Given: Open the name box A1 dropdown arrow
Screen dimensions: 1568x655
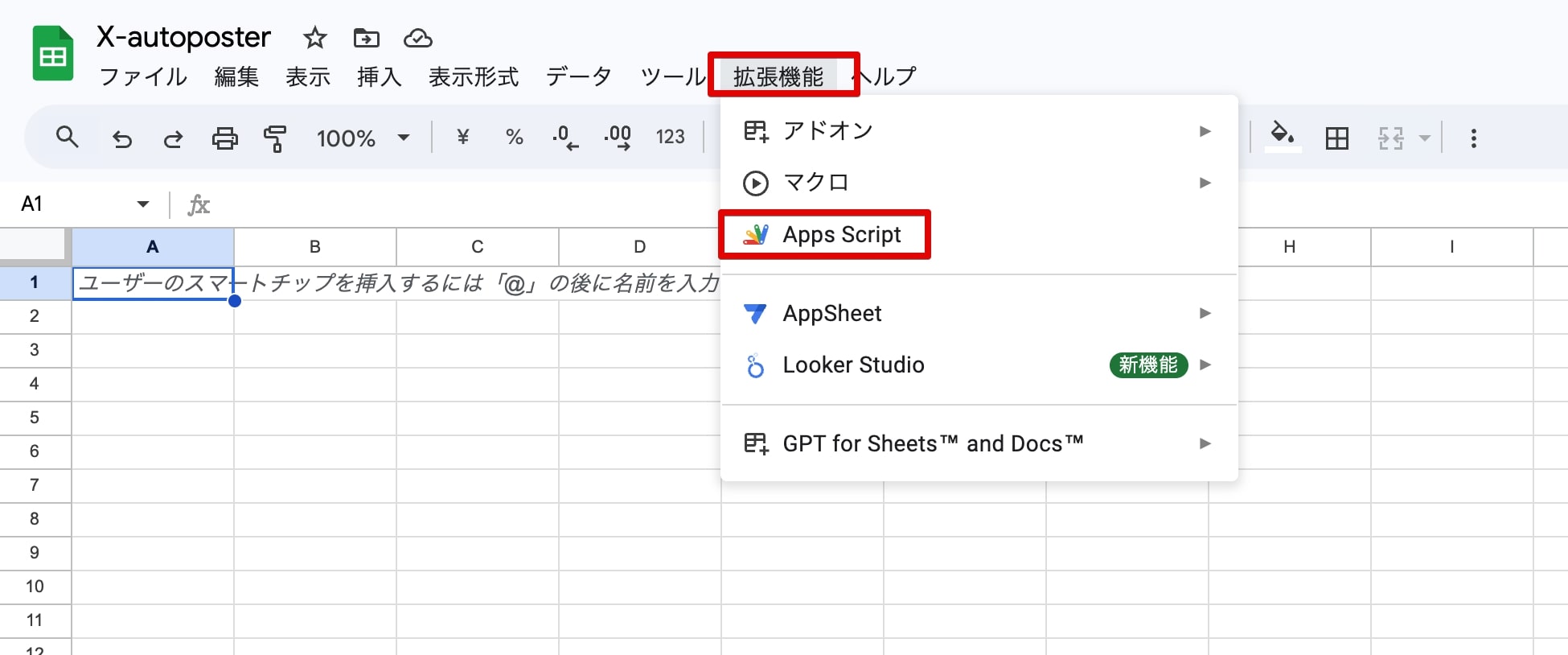Looking at the screenshot, I should pyautogui.click(x=142, y=204).
